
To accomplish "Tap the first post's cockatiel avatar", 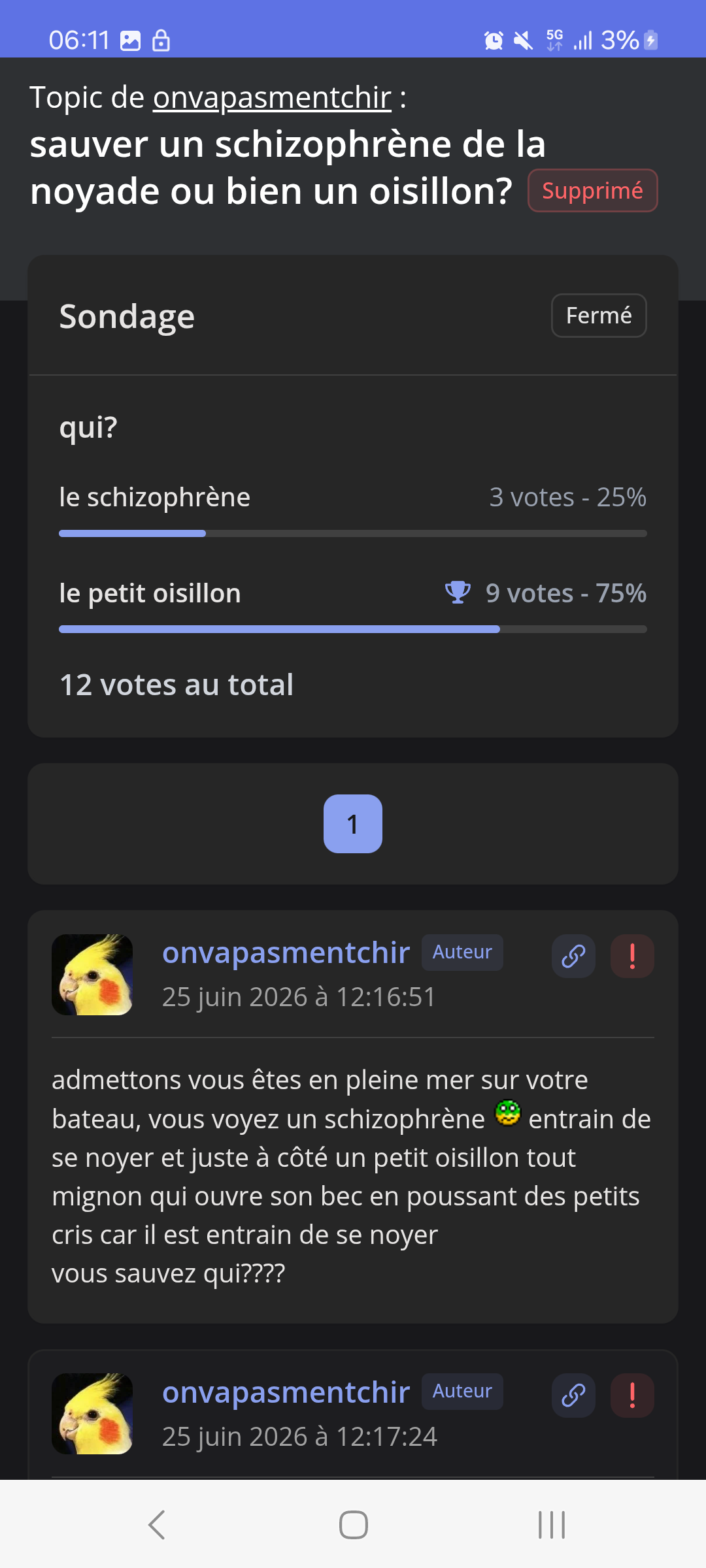I will (x=92, y=975).
